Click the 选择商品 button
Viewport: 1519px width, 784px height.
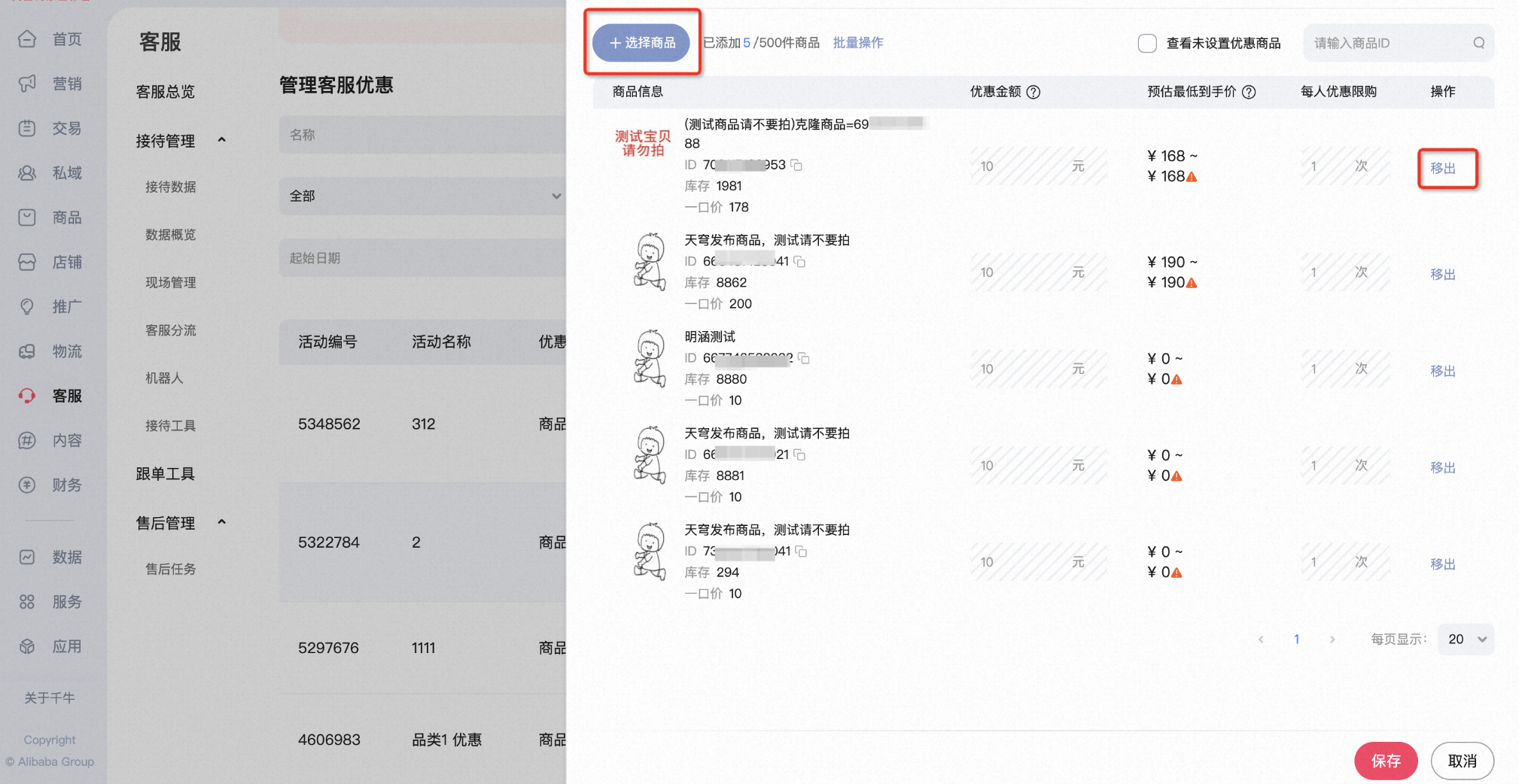click(641, 43)
